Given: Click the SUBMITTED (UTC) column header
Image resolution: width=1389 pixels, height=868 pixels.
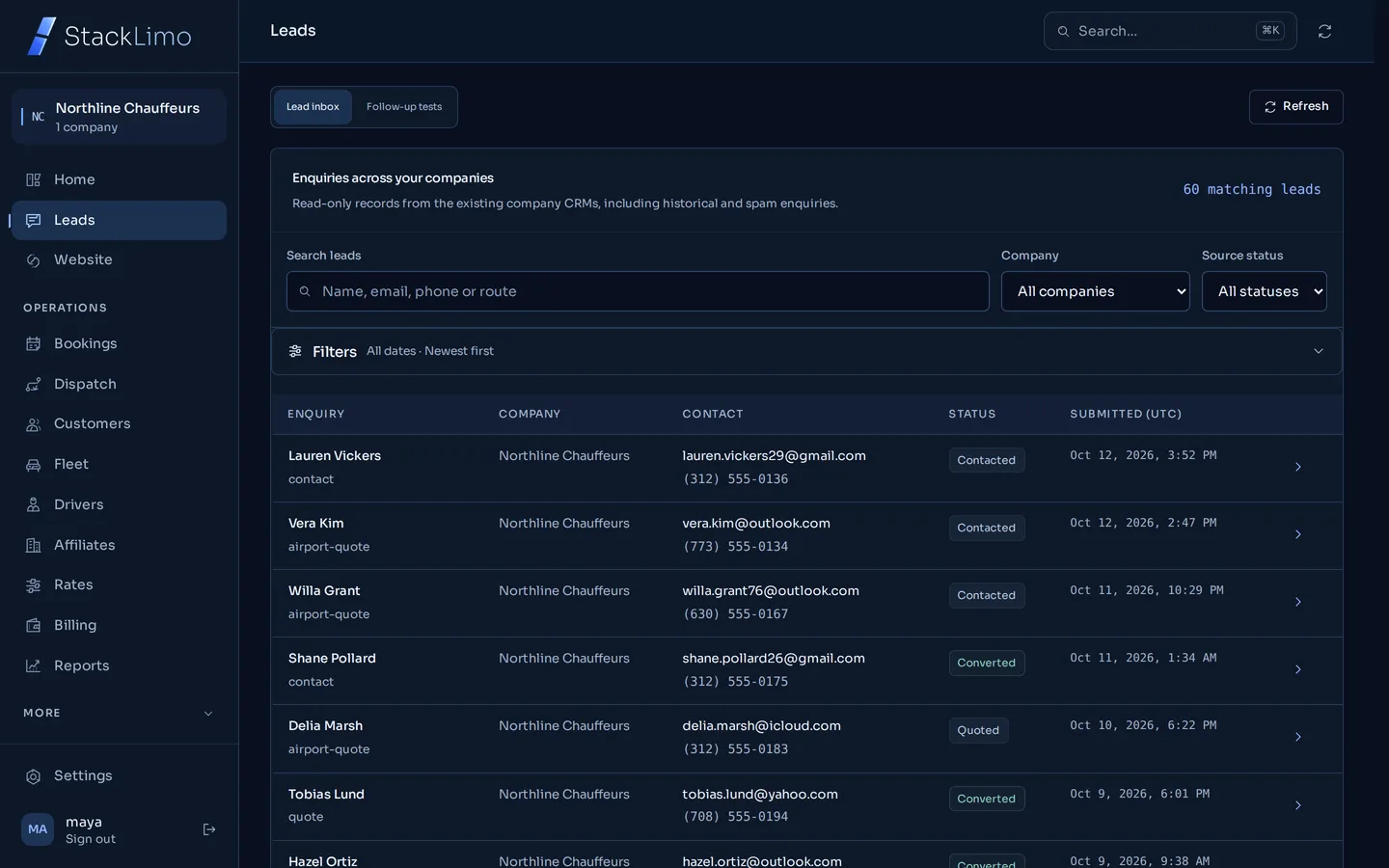Looking at the screenshot, I should tap(1126, 414).
